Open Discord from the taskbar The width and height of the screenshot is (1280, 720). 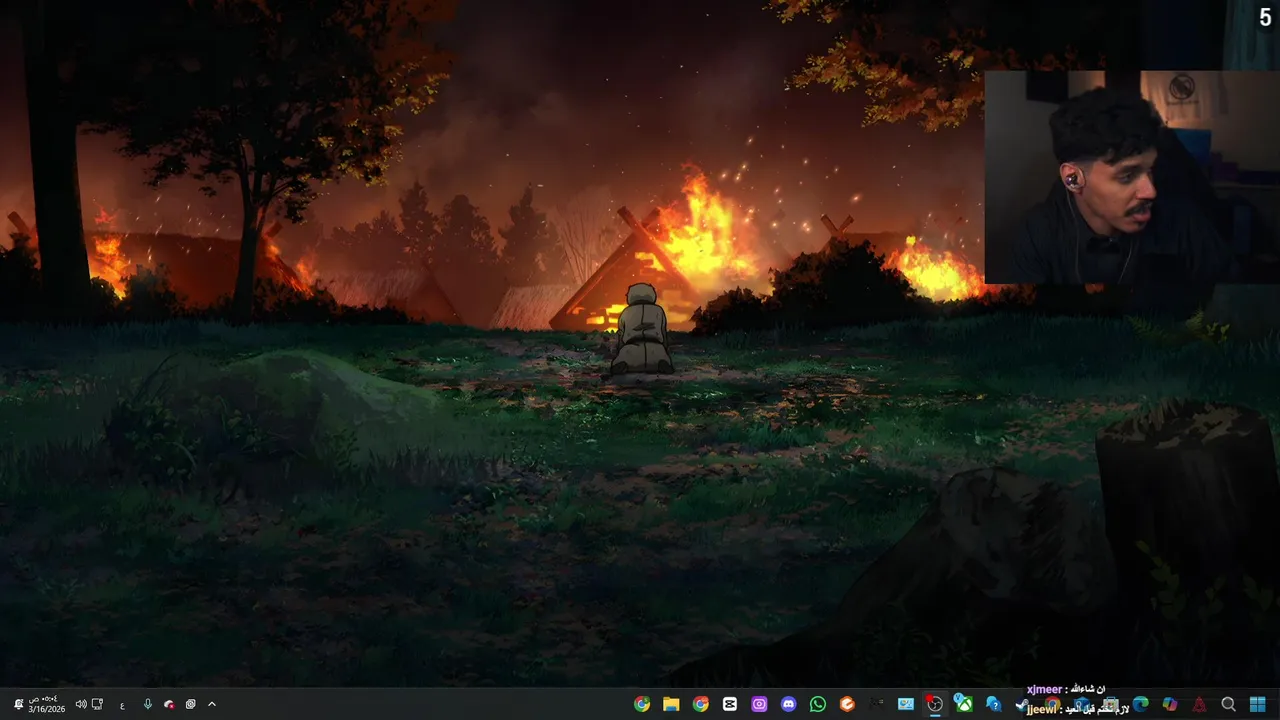(789, 704)
